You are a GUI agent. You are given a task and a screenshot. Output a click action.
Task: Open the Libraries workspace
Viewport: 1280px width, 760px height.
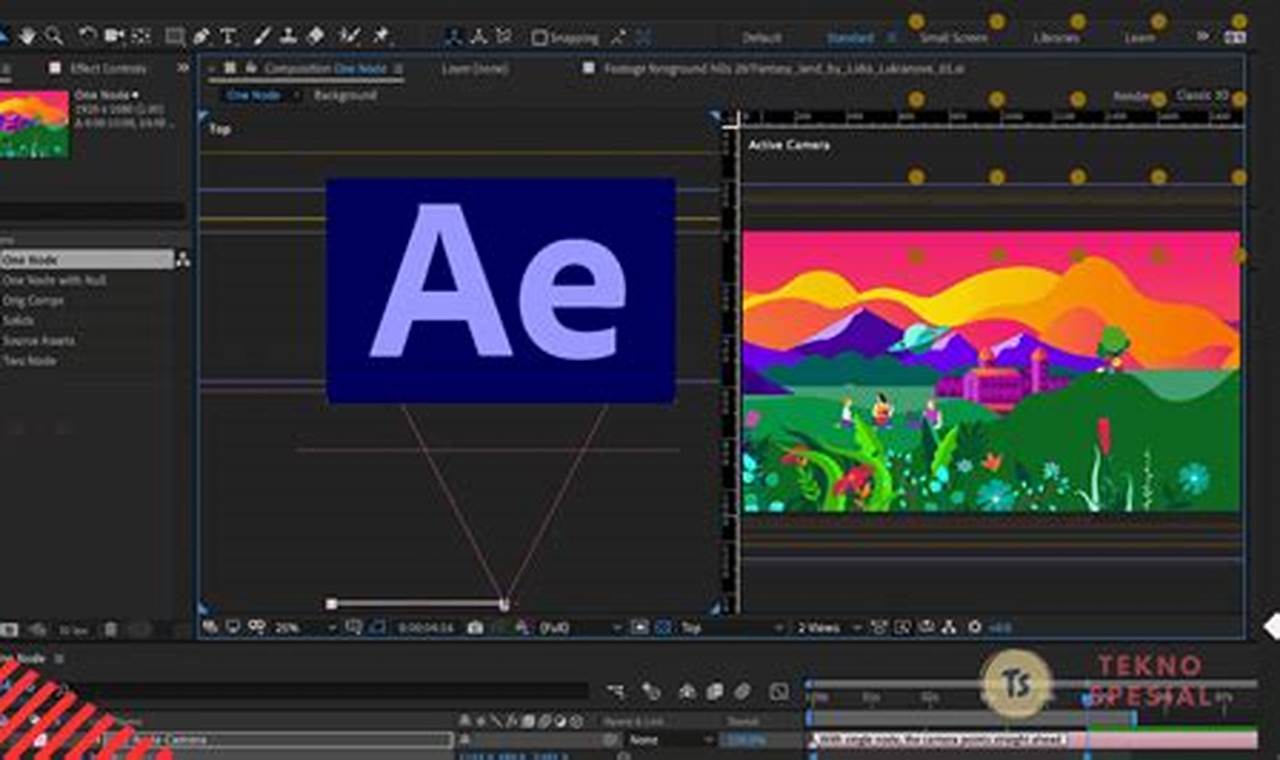point(1057,38)
